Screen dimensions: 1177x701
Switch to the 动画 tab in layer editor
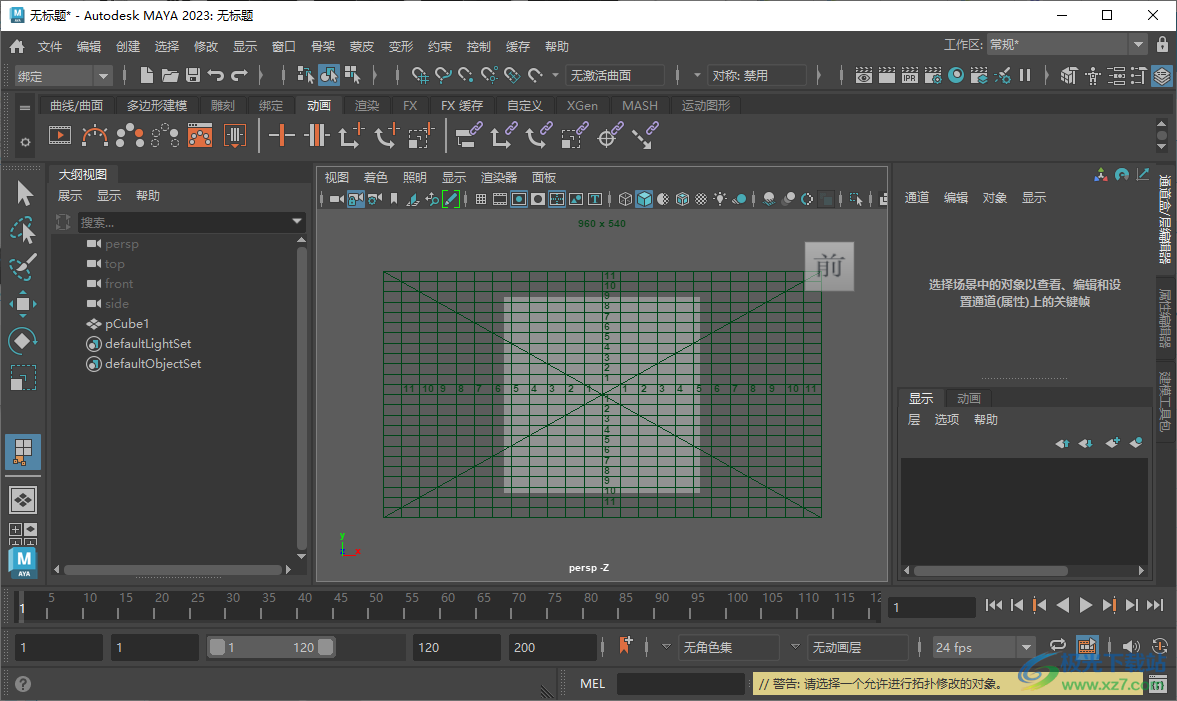pos(968,399)
